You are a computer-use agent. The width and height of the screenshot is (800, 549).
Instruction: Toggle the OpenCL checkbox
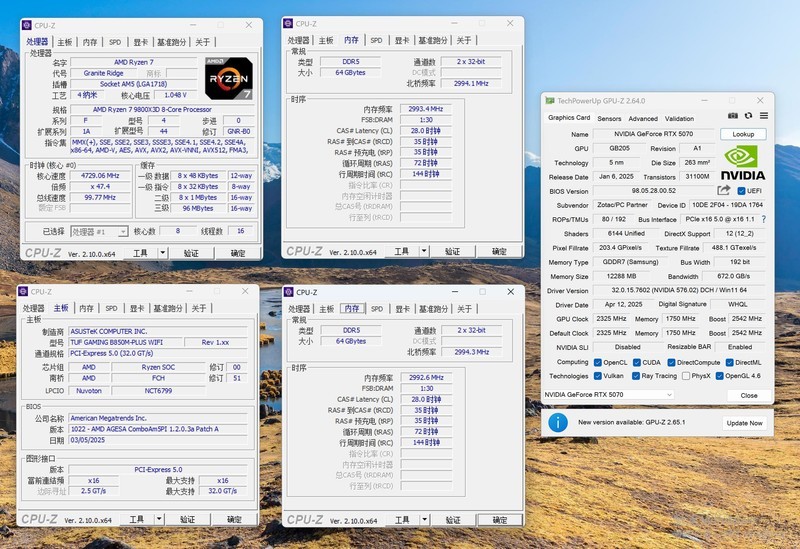coord(597,362)
